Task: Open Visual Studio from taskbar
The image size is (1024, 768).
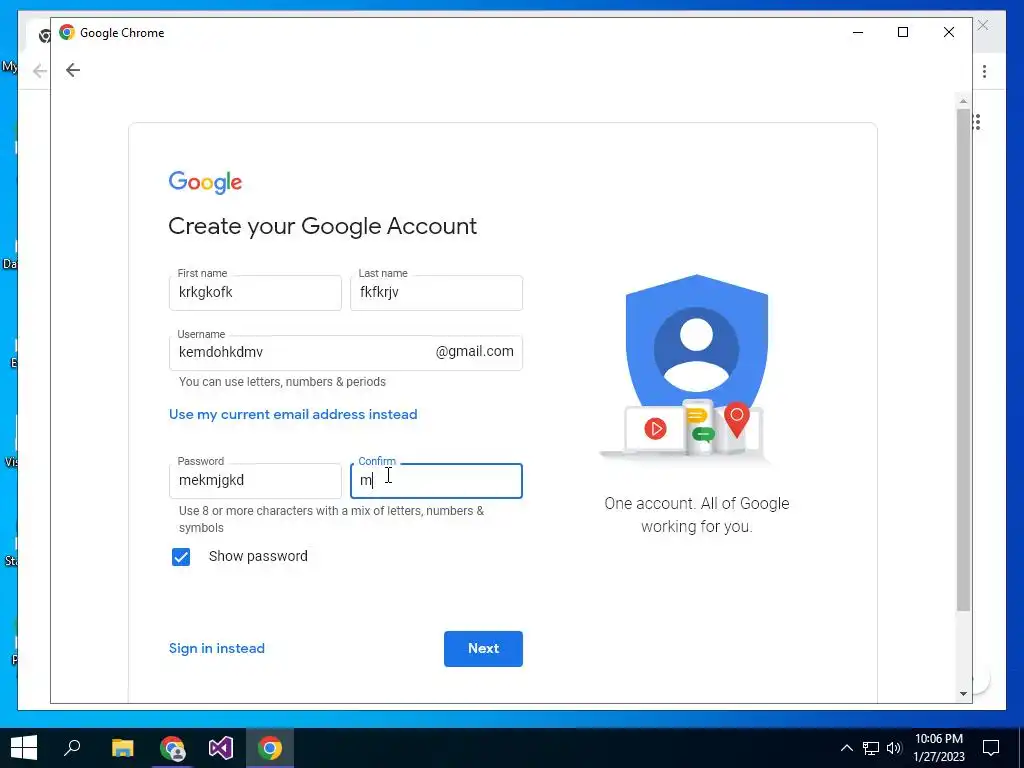Action: click(221, 748)
